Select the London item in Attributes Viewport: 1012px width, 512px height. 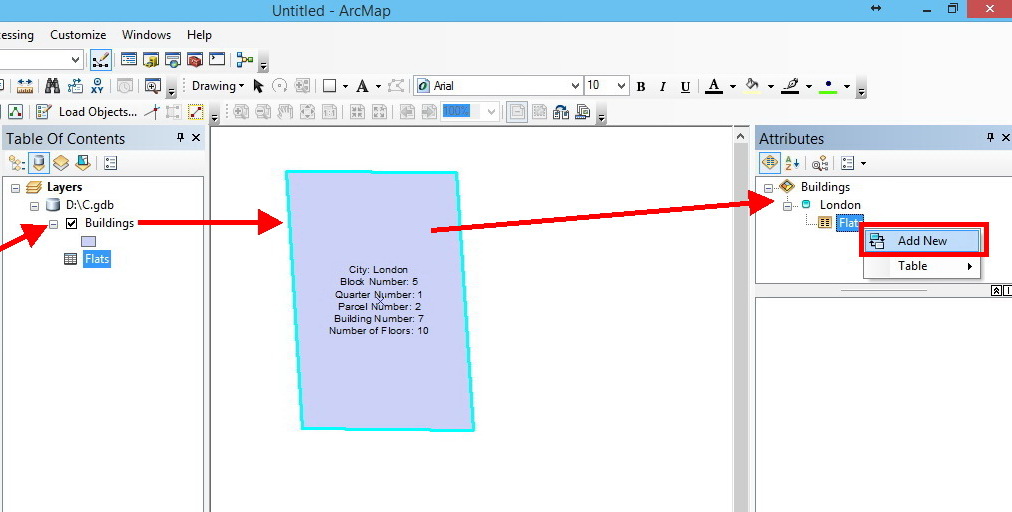pyautogui.click(x=840, y=205)
